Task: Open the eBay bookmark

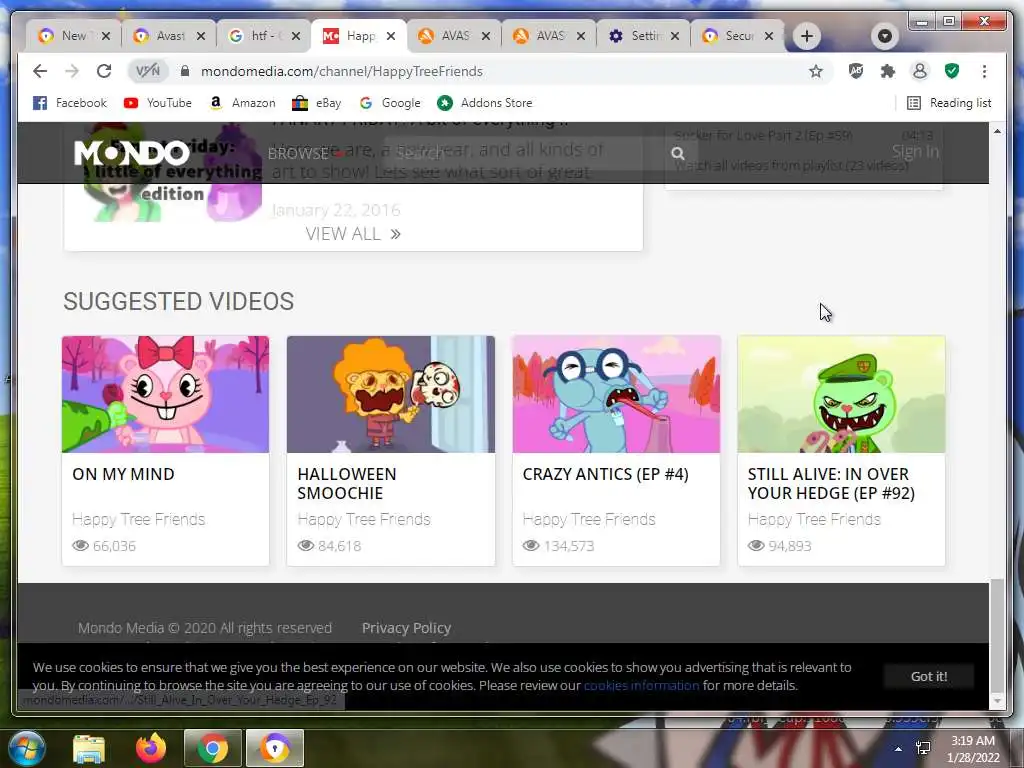Action: pyautogui.click(x=317, y=103)
